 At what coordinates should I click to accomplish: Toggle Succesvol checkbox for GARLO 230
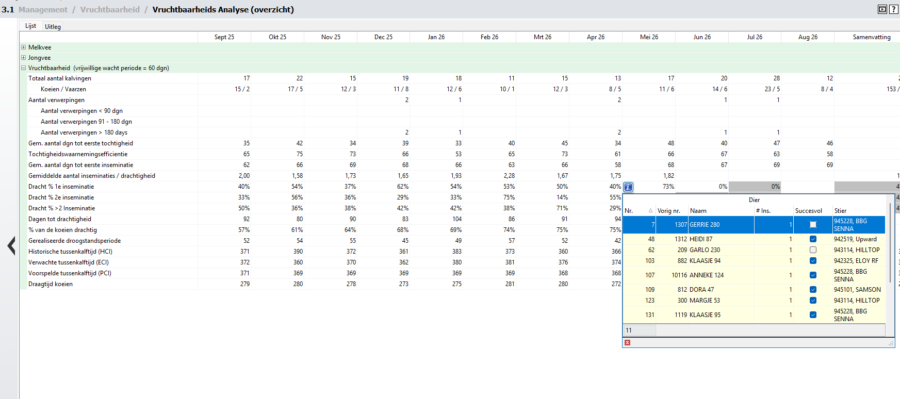click(813, 250)
